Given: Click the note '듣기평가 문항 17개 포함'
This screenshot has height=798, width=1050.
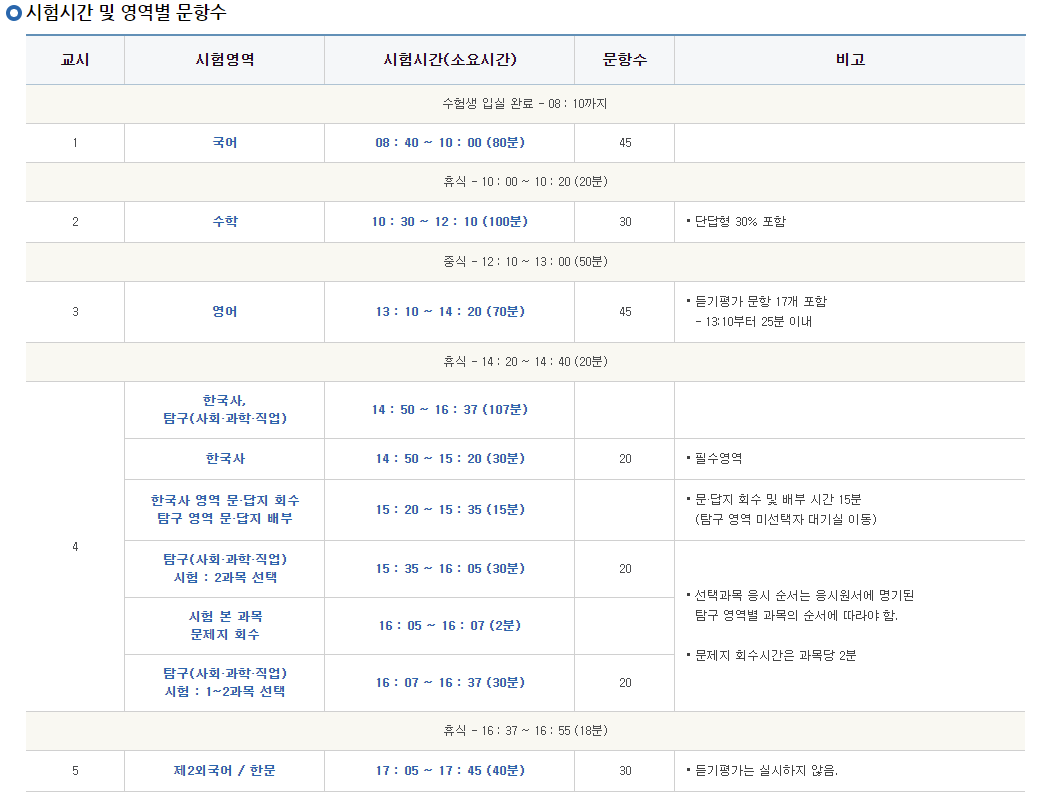Looking at the screenshot, I should point(760,302).
